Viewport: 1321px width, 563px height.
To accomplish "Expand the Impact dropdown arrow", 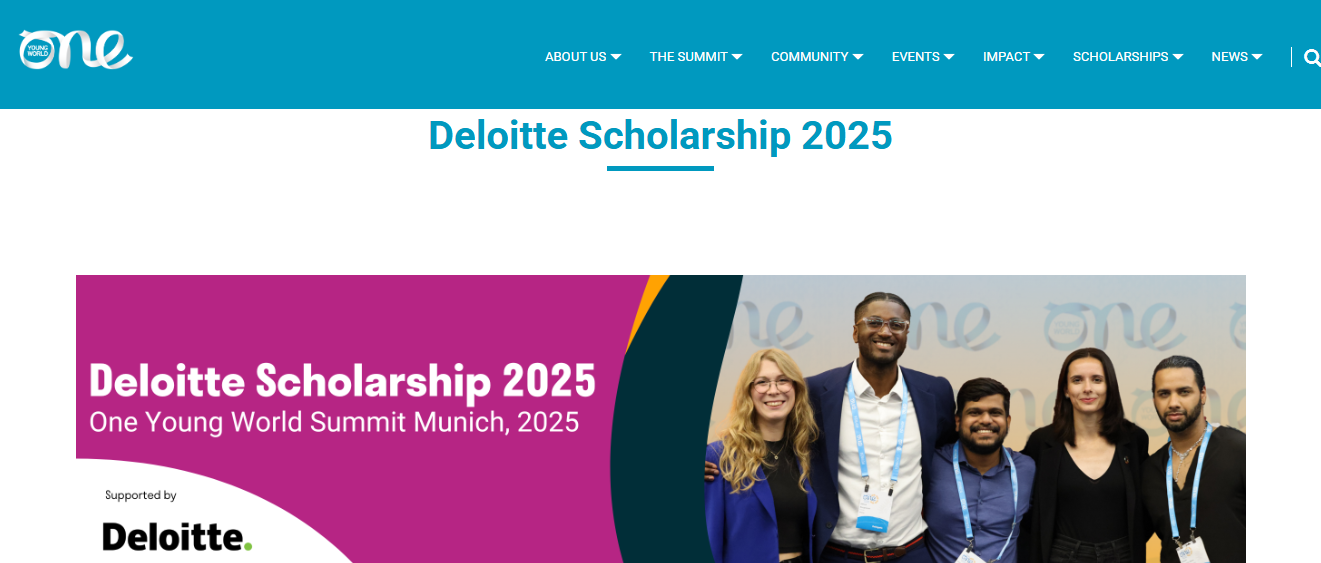I will coord(1039,57).
